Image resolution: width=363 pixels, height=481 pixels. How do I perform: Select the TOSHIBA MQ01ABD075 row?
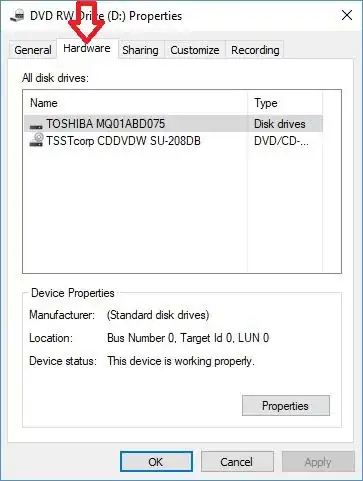(173, 124)
